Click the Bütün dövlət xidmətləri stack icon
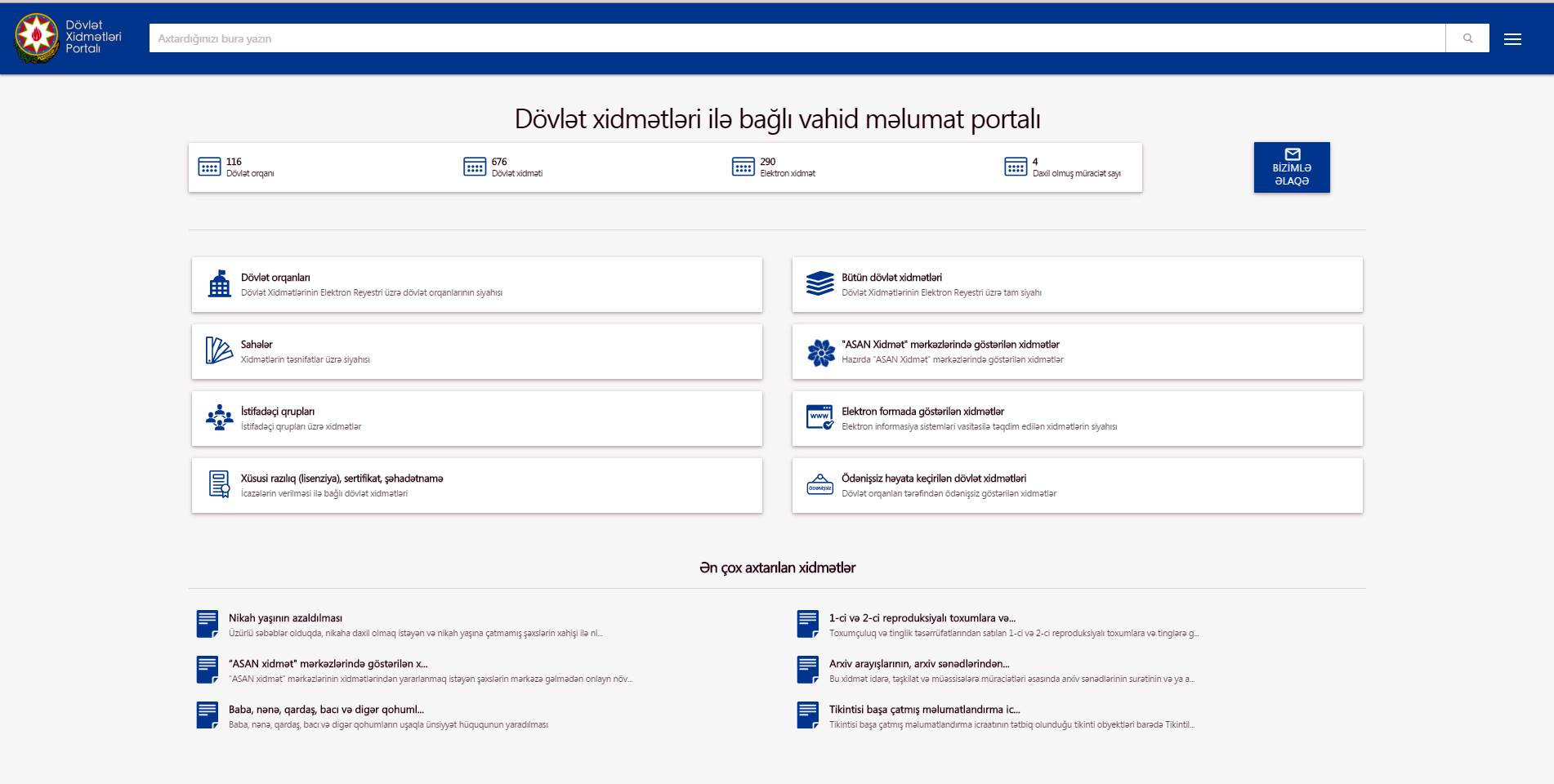The height and width of the screenshot is (784, 1554). click(819, 284)
